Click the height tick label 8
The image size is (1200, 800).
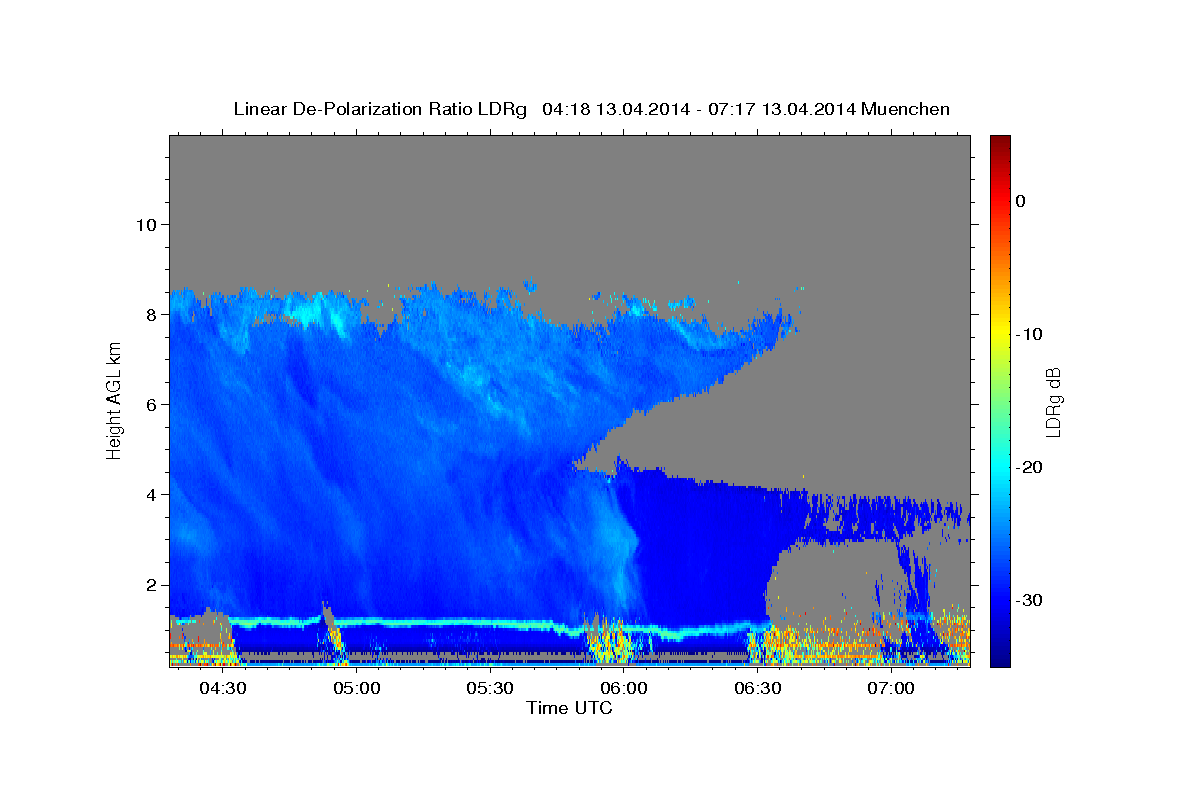click(x=149, y=314)
